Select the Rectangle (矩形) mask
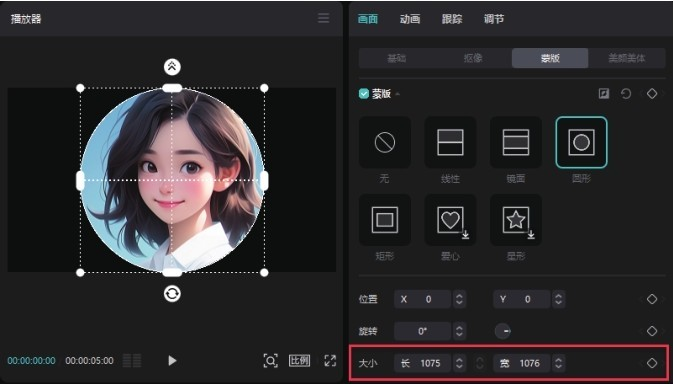This screenshot has height=384, width=673. [x=385, y=220]
